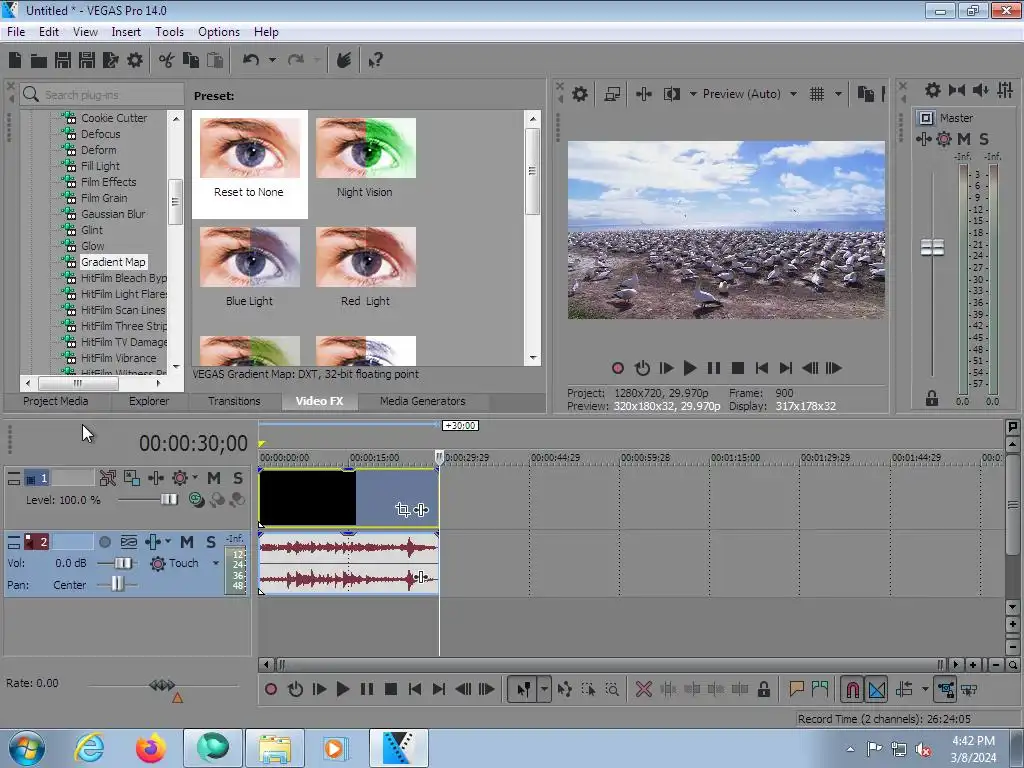Expand the split-screen view dropdown arrow
Image resolution: width=1024 pixels, height=768 pixels.
point(693,94)
